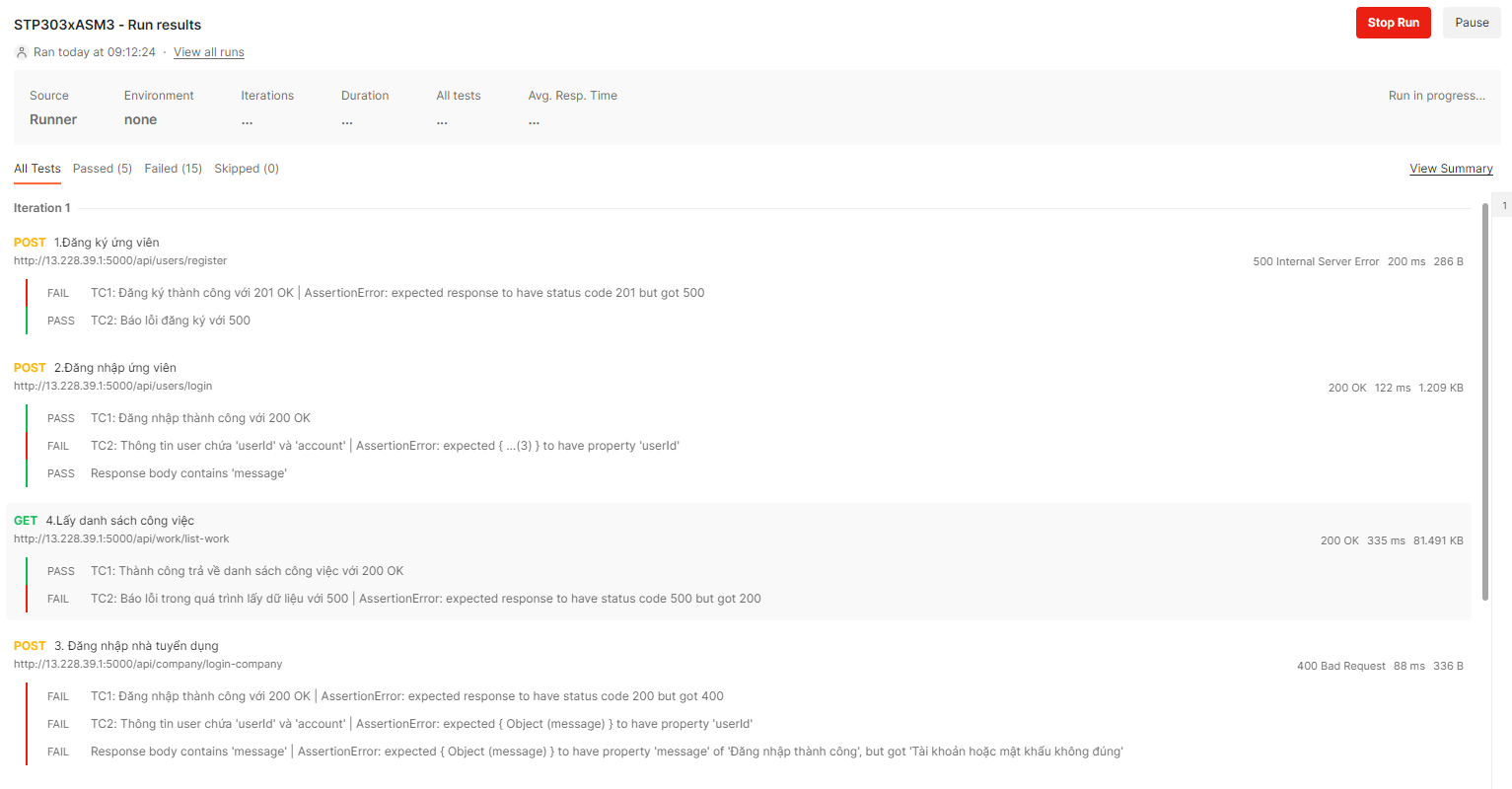Click the Stop Run button
This screenshot has width=1512, height=789.
click(1393, 22)
